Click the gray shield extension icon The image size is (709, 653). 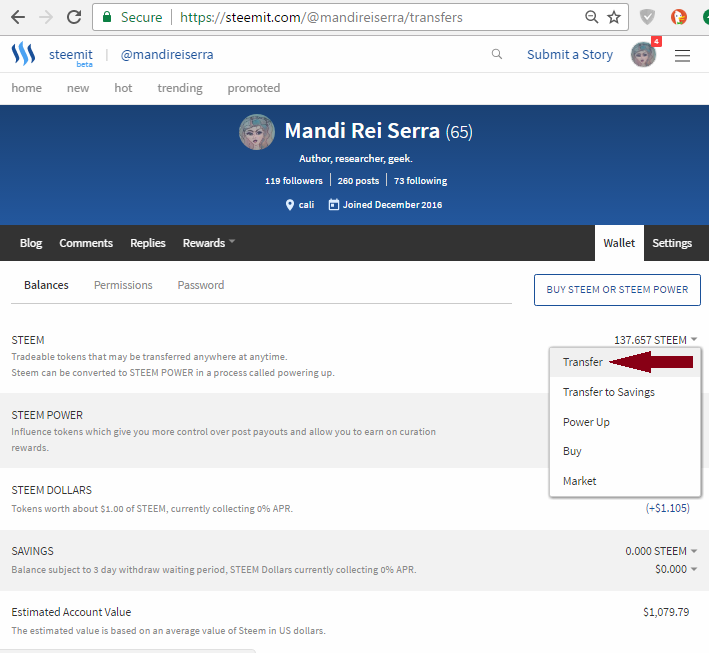click(647, 17)
